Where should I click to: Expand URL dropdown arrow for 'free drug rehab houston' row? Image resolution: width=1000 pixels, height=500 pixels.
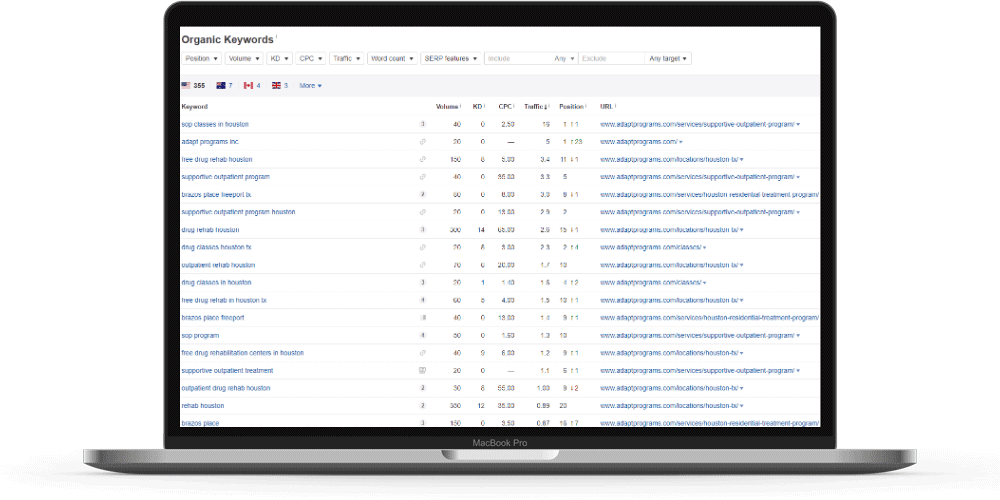(x=742, y=159)
